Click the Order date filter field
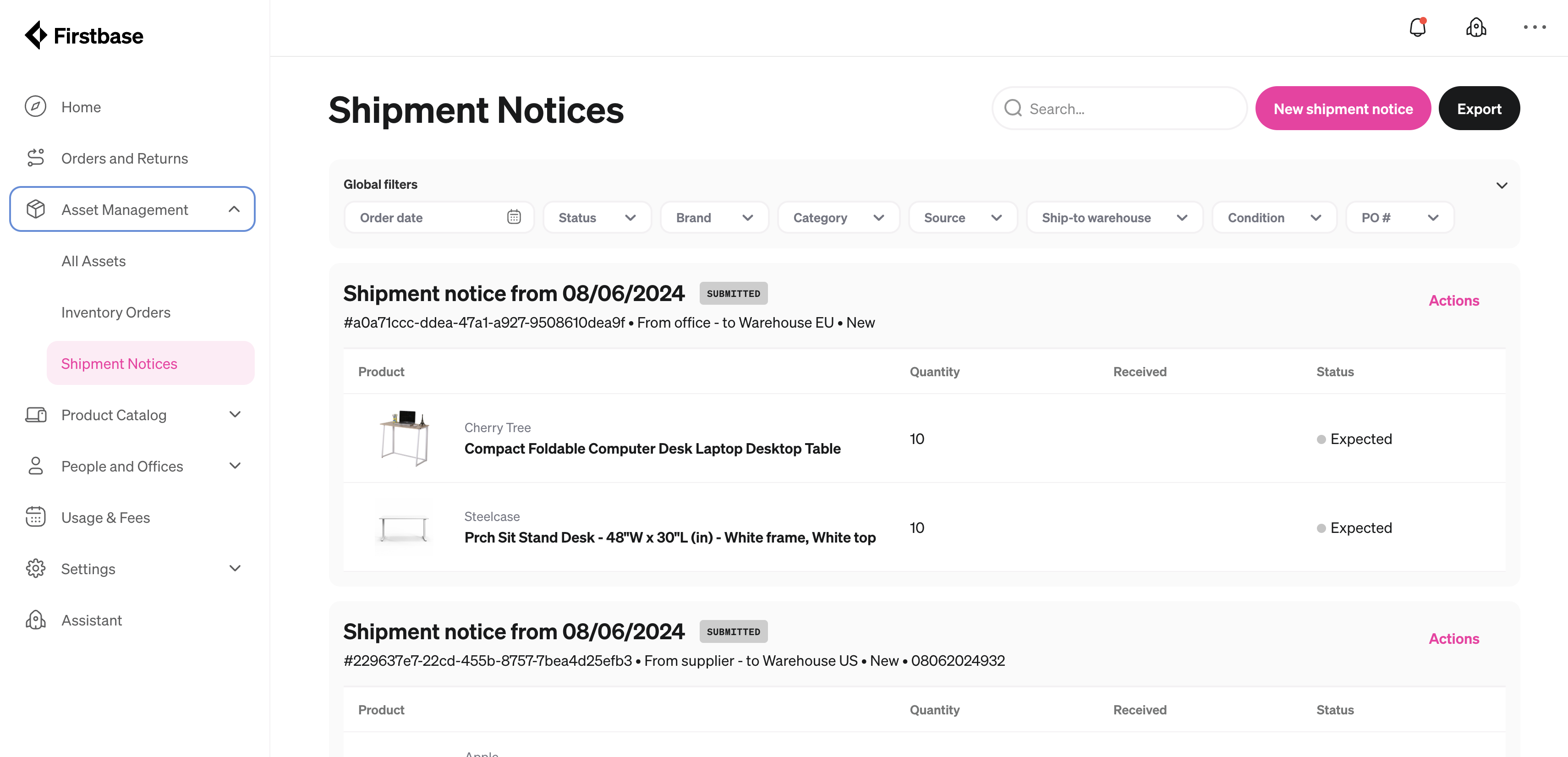Image resolution: width=1568 pixels, height=757 pixels. (439, 217)
